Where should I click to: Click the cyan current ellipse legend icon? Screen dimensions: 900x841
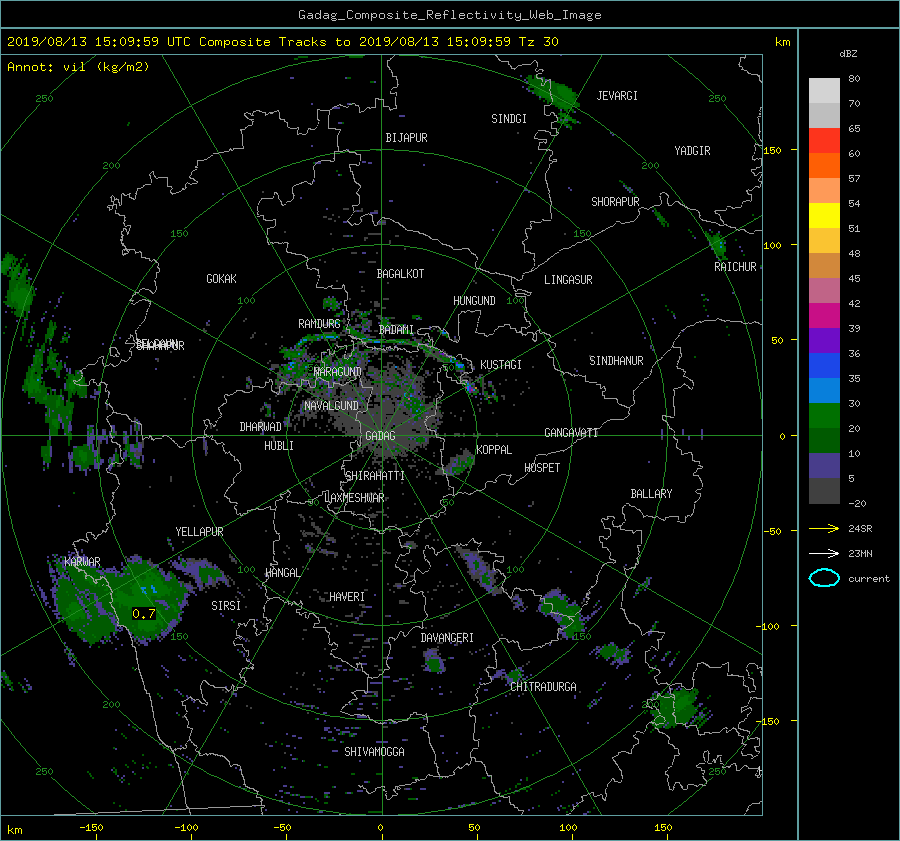(824, 578)
